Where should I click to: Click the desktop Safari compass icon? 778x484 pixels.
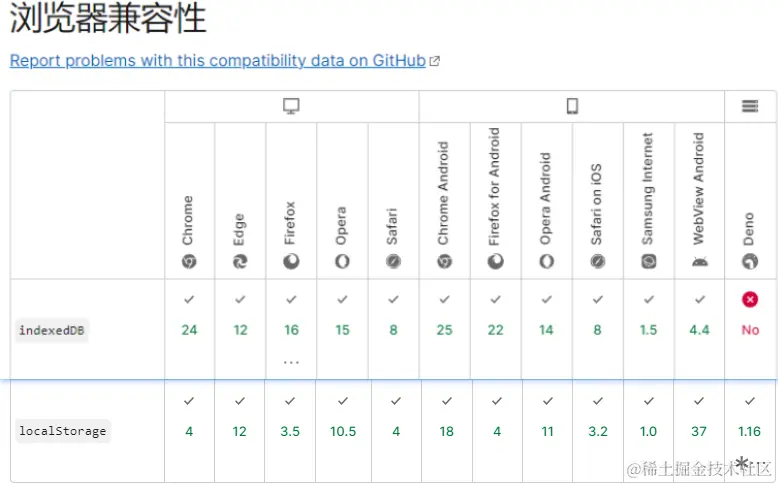coord(393,262)
